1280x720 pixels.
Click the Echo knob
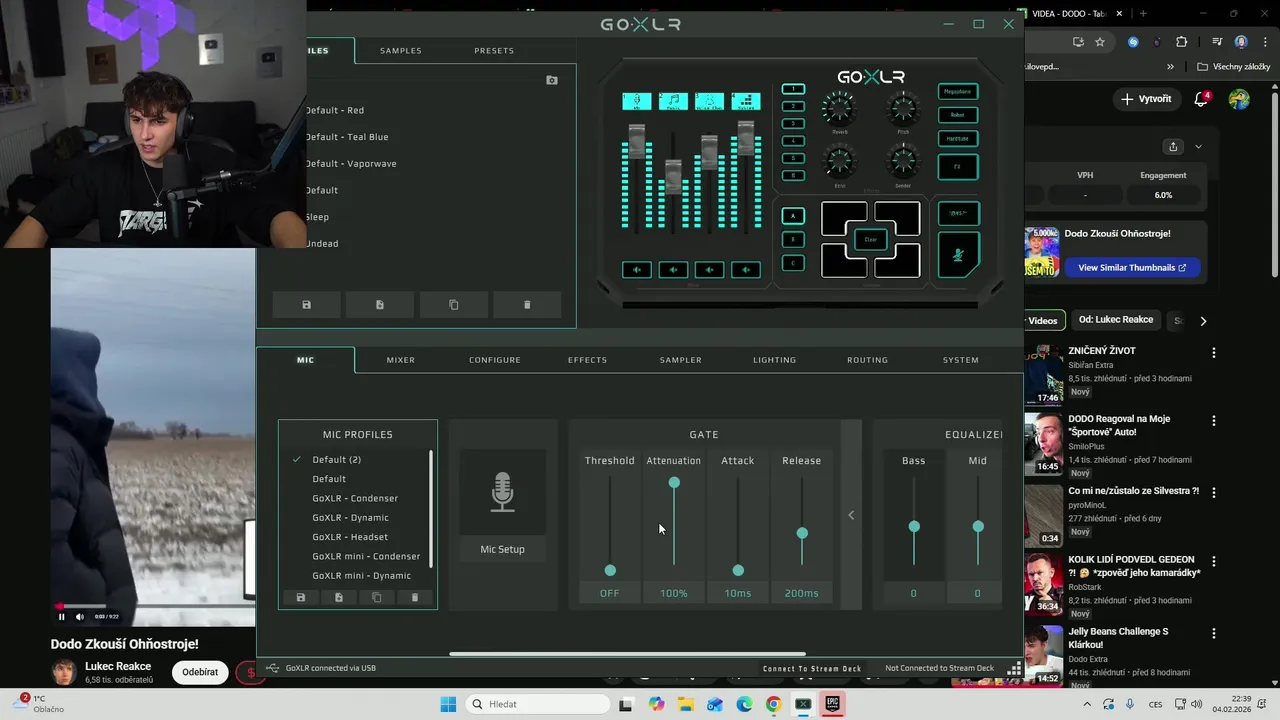click(839, 161)
